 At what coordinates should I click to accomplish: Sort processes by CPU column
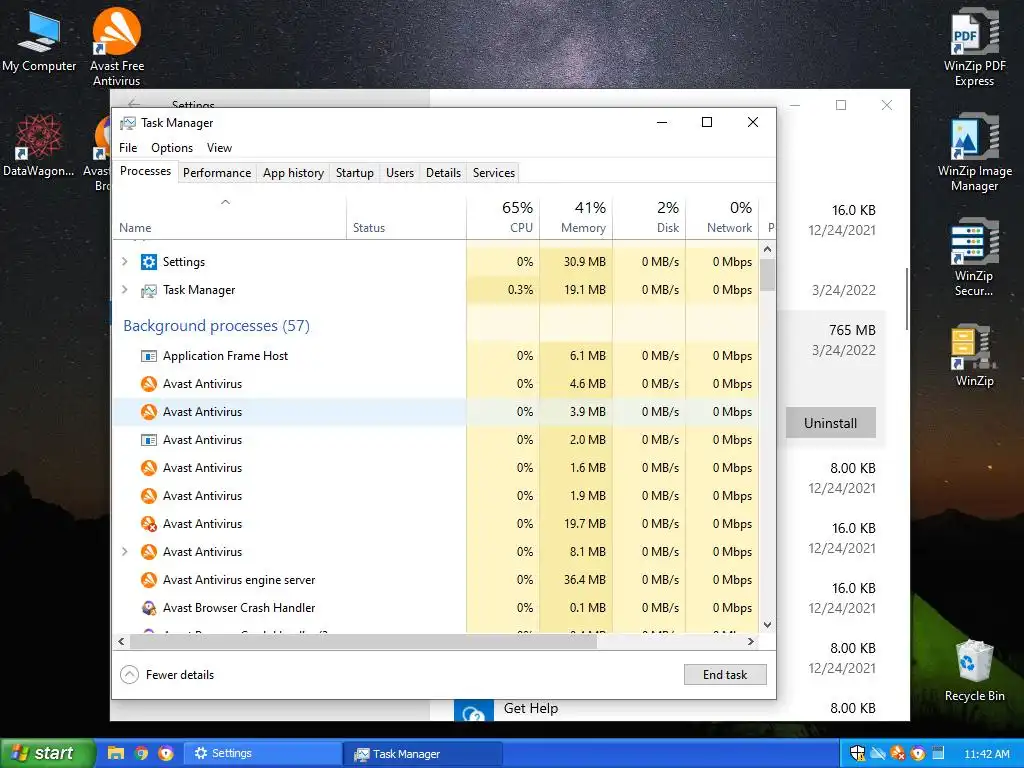coord(503,217)
